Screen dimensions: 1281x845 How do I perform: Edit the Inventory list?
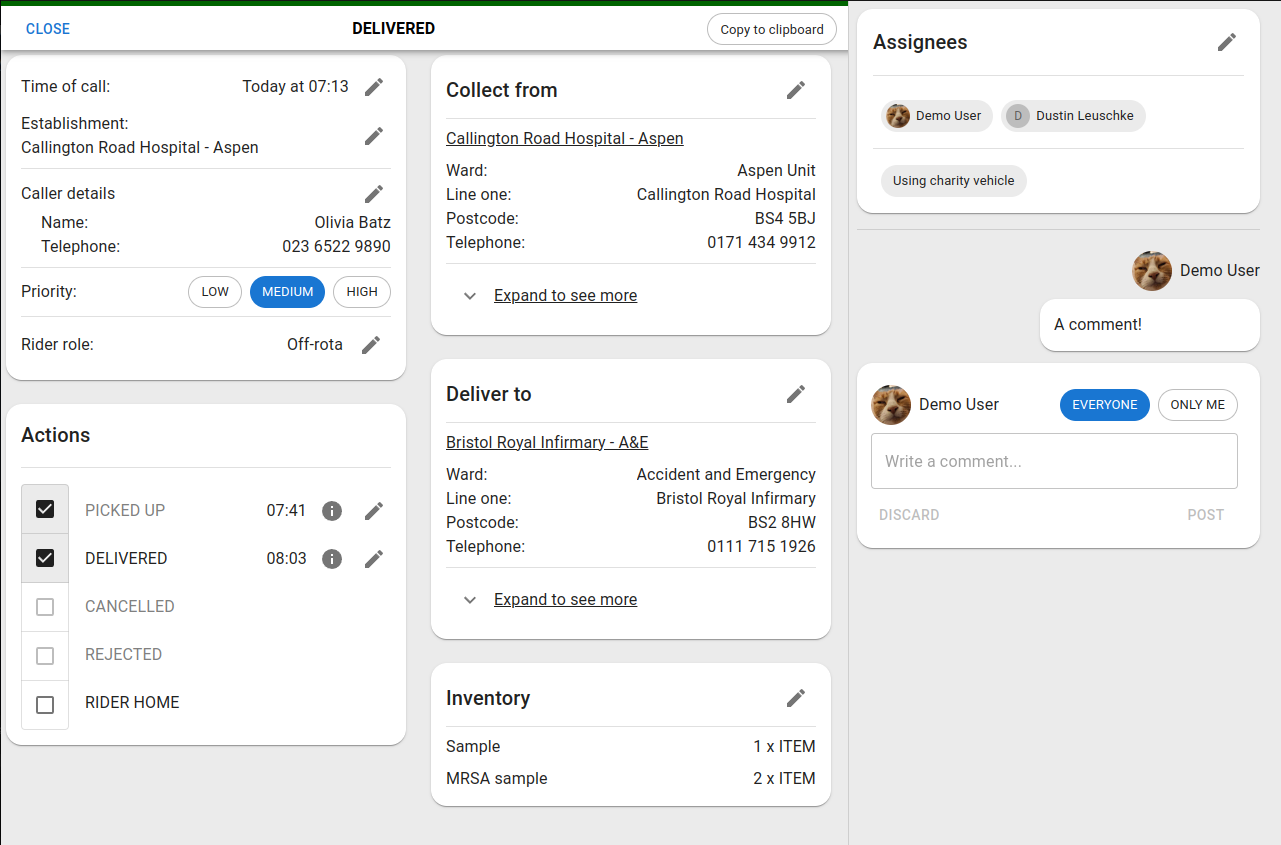tap(796, 697)
